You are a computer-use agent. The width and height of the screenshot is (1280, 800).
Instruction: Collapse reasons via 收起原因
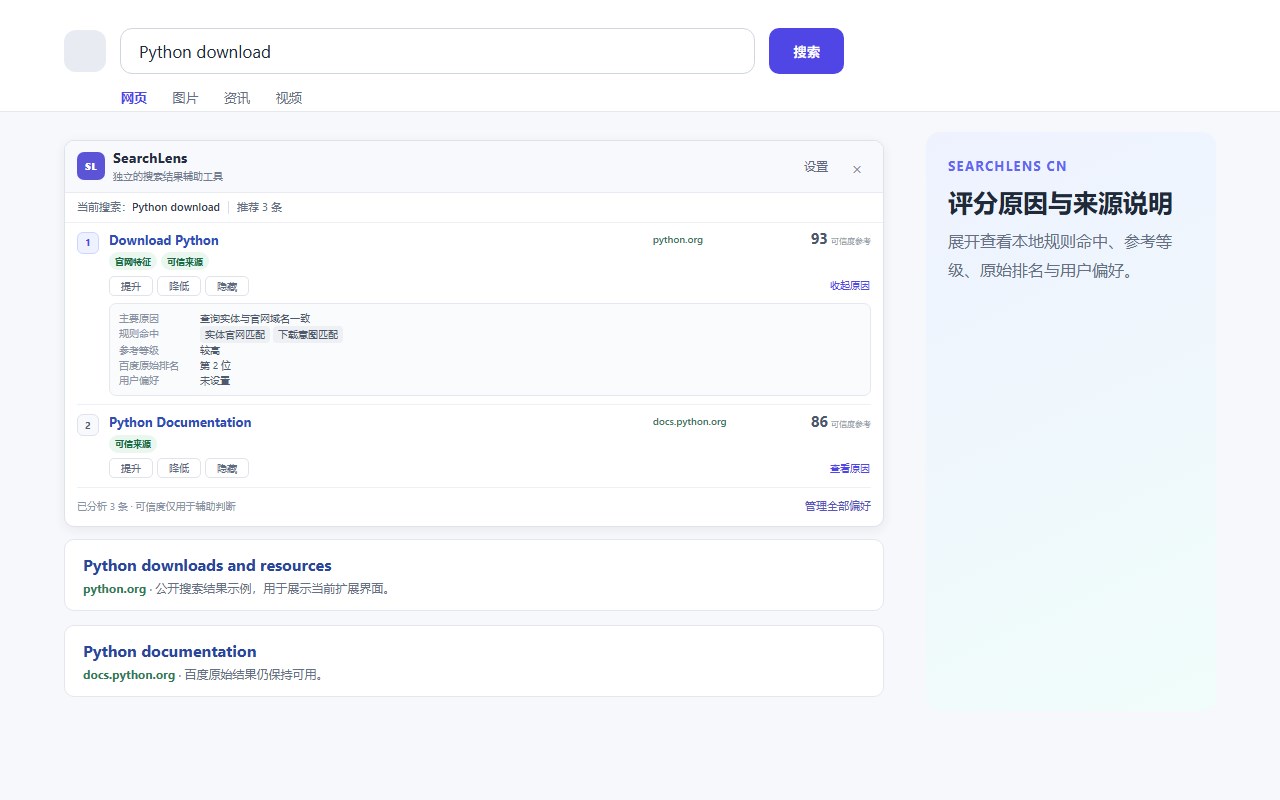pyautogui.click(x=850, y=286)
